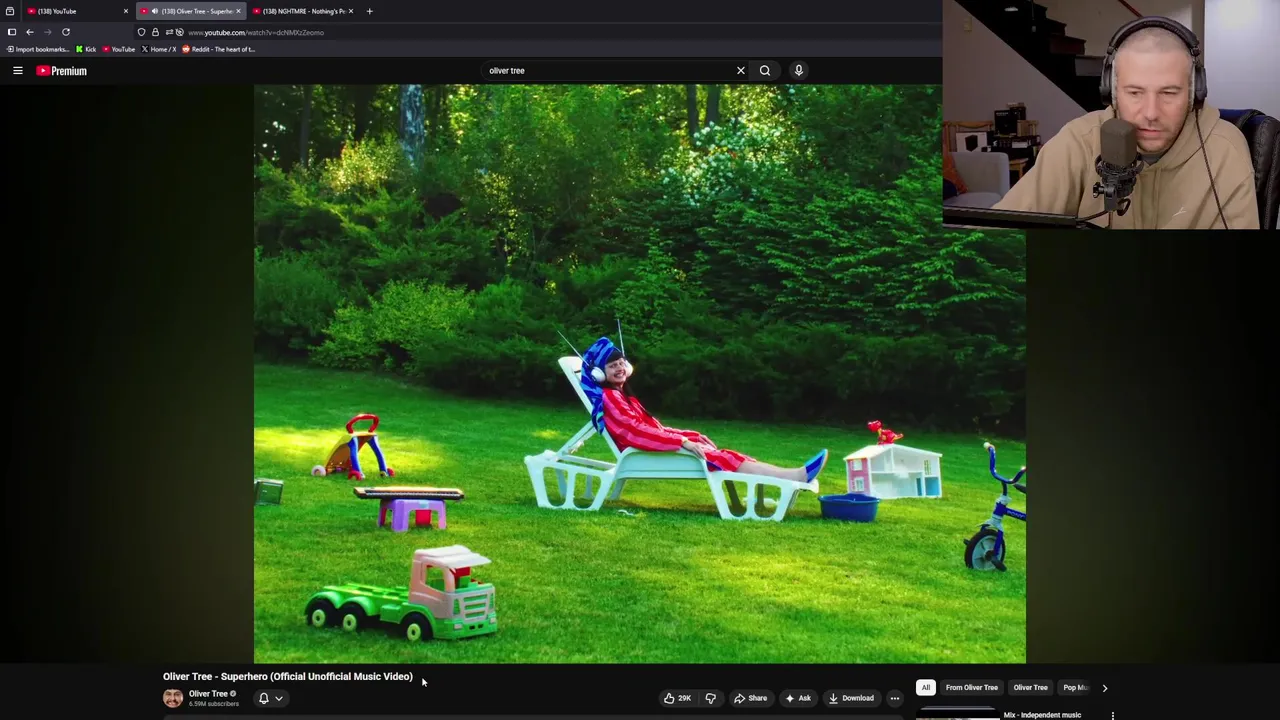Show more chips with the right chevron
Image resolution: width=1280 pixels, height=720 pixels.
coord(1105,688)
